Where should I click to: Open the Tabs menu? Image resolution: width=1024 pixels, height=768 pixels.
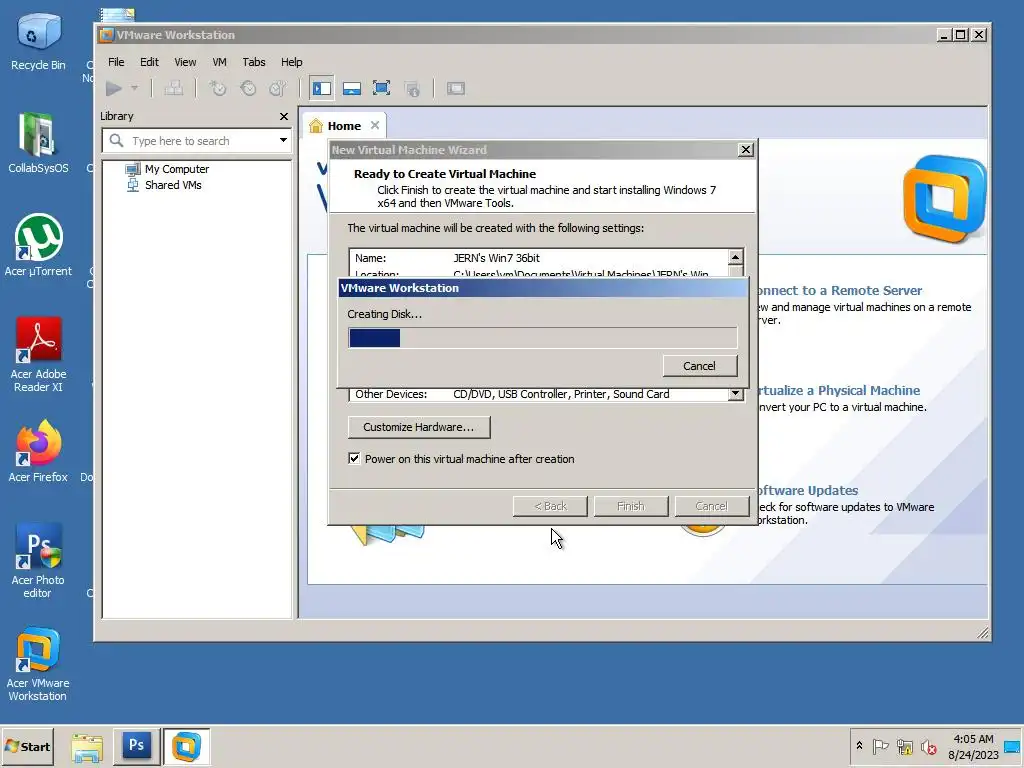254,62
